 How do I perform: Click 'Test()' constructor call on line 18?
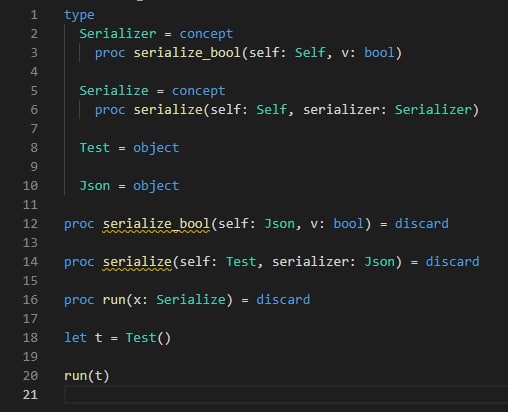148,338
